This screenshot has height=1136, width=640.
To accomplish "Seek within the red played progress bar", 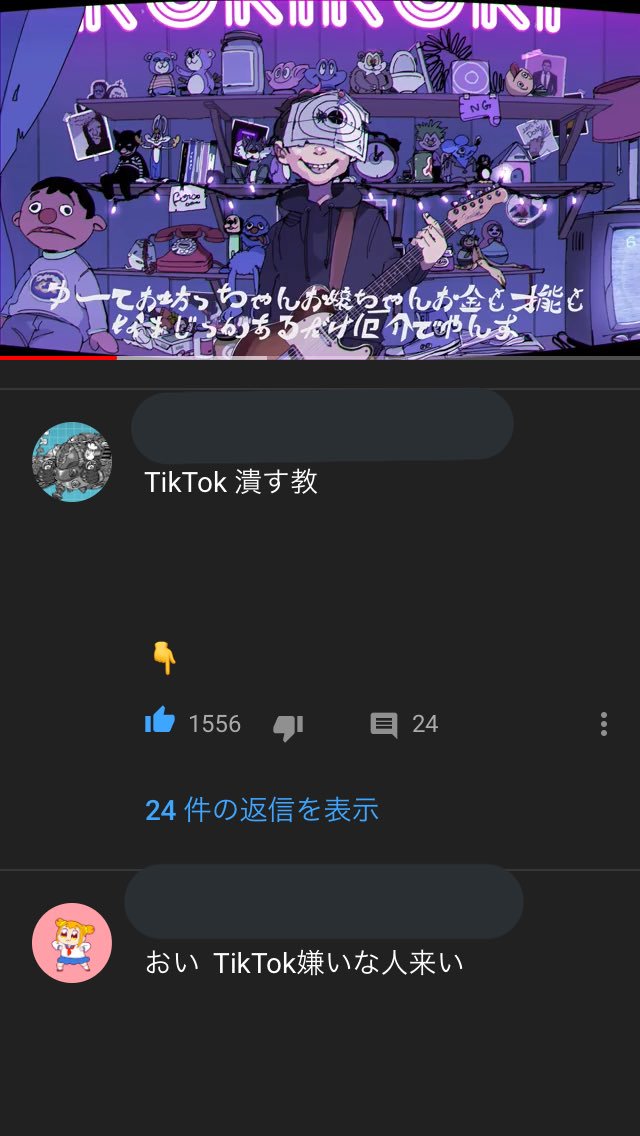I will 58,358.
